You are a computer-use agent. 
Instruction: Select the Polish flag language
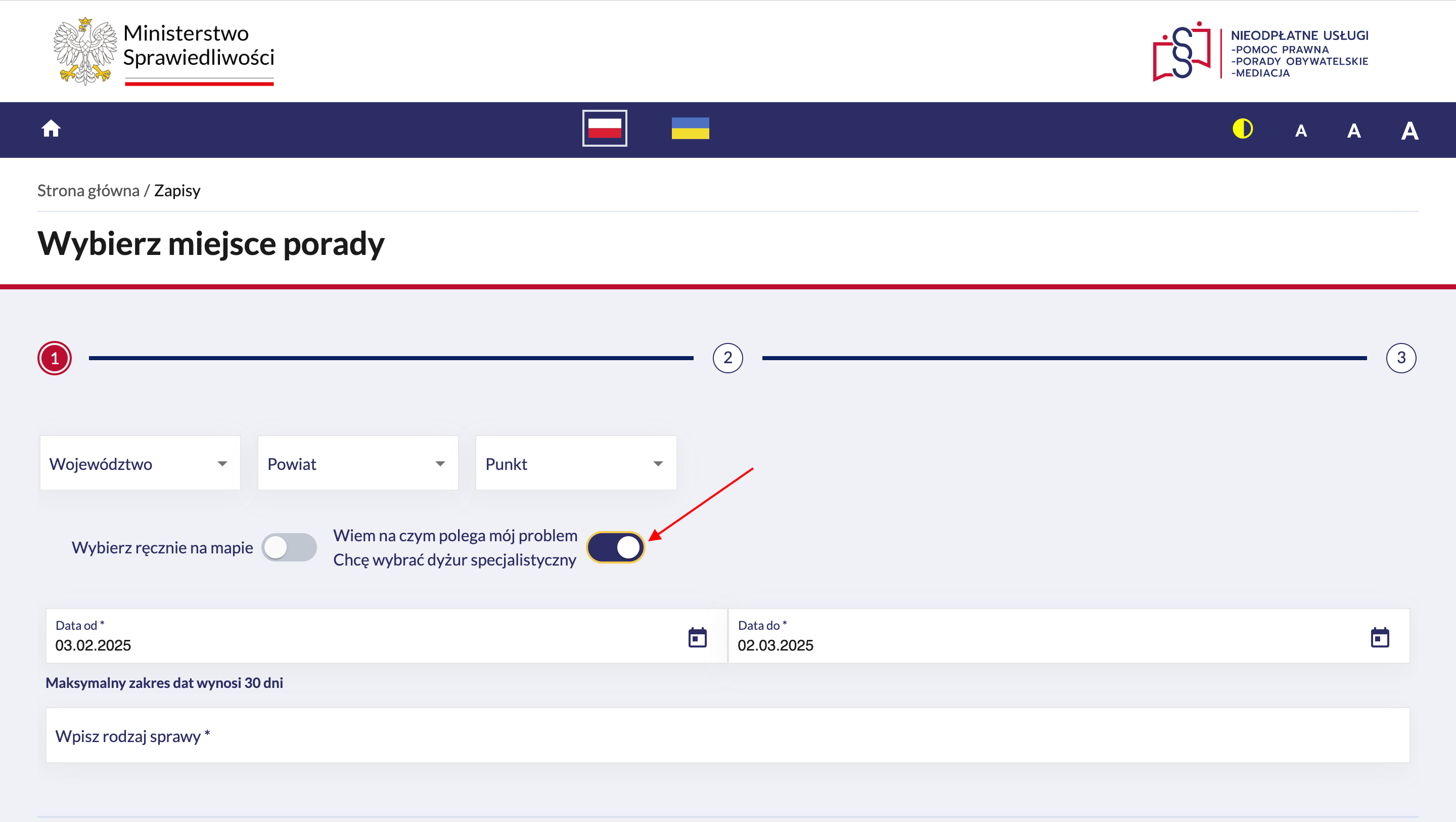[604, 128]
